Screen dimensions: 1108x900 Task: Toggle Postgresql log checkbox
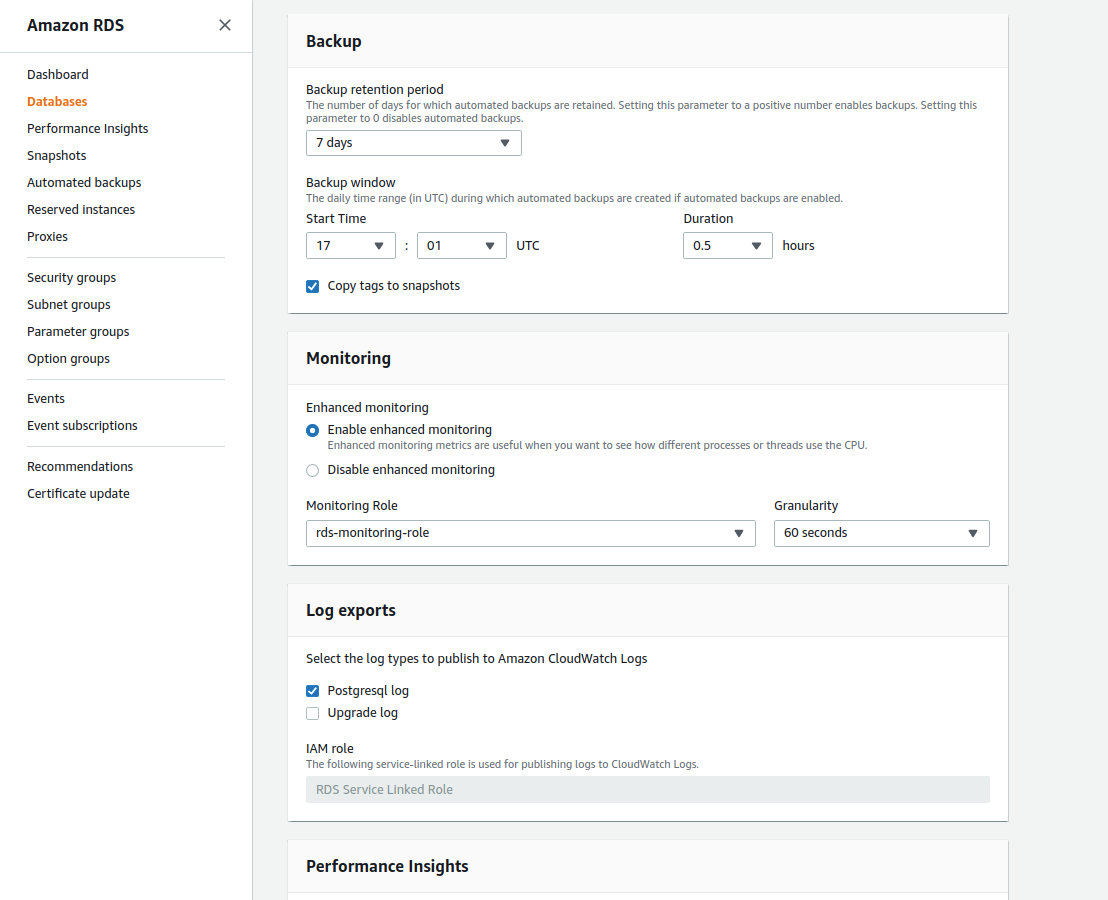pyautogui.click(x=312, y=691)
